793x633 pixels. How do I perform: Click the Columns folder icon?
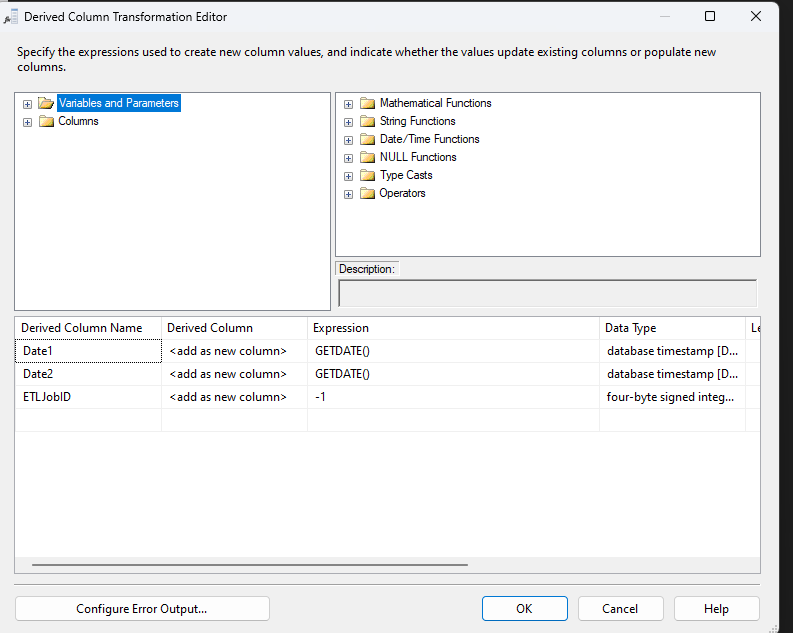pos(46,121)
